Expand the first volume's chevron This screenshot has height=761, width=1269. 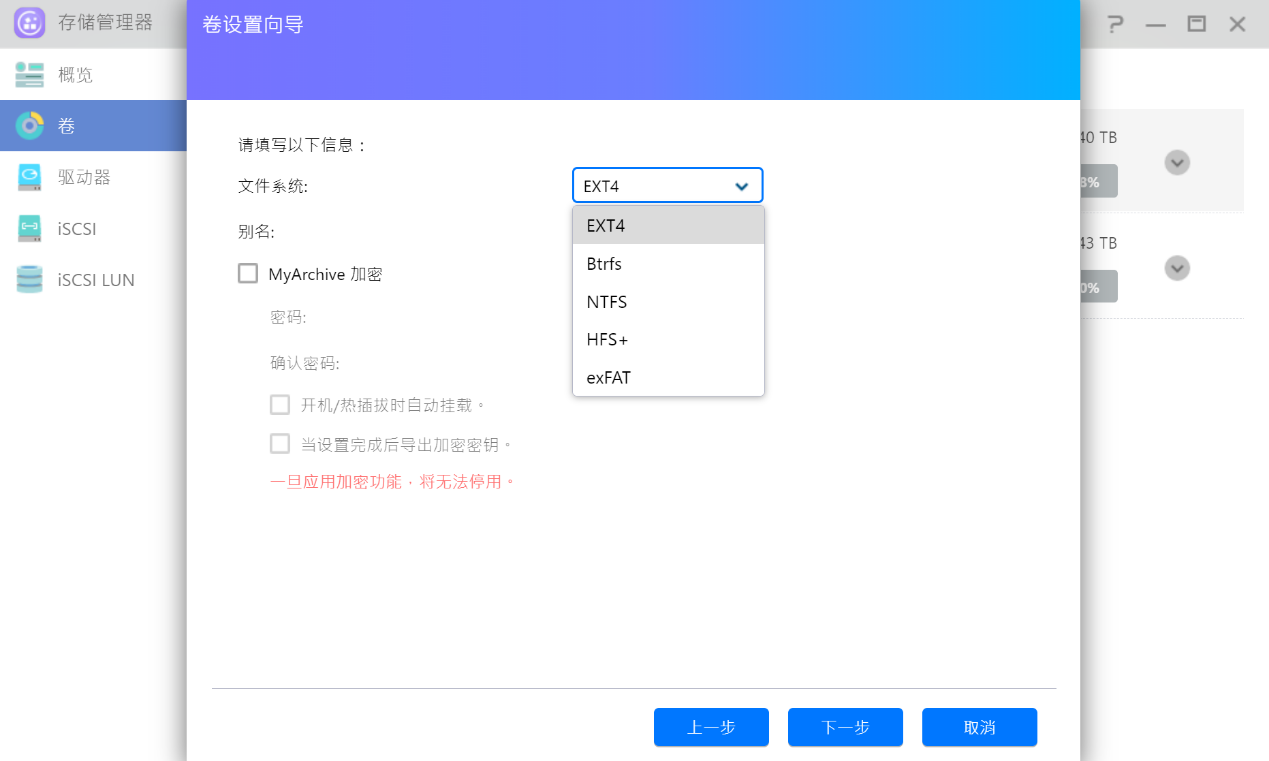(1177, 162)
